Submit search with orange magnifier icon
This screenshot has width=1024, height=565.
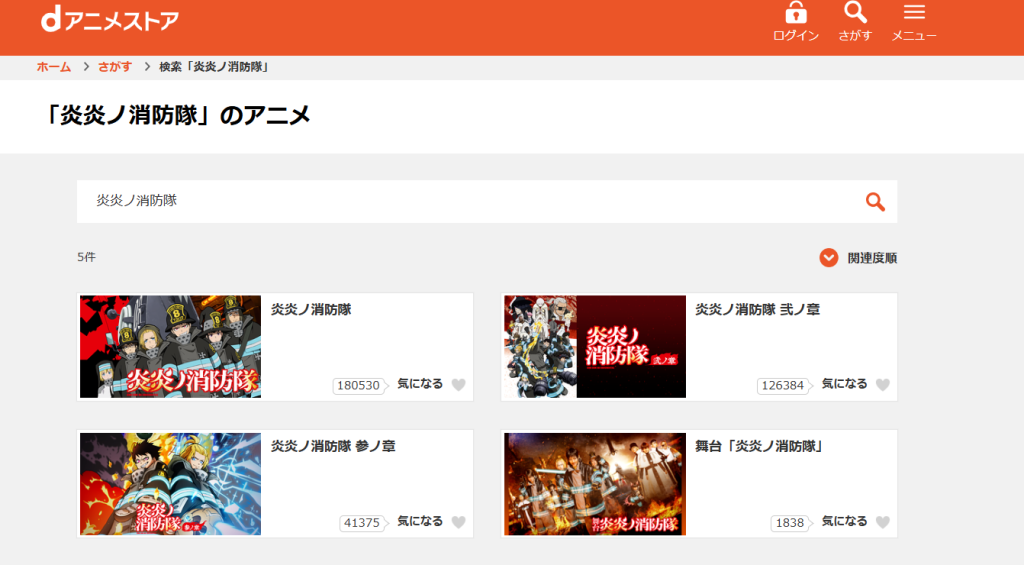click(875, 202)
